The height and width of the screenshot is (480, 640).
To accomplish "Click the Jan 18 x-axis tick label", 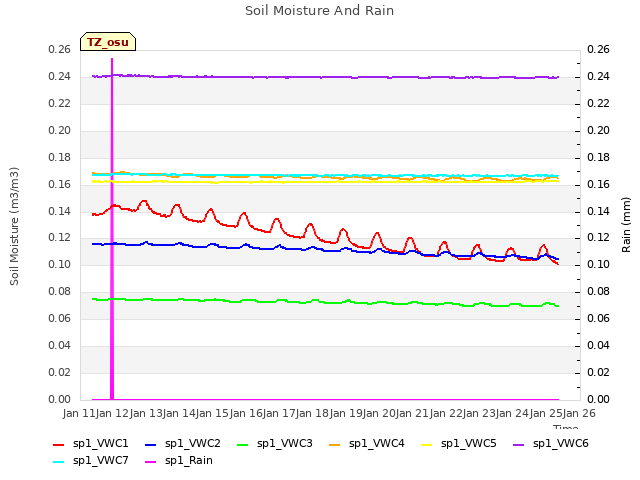I will [x=312, y=413].
